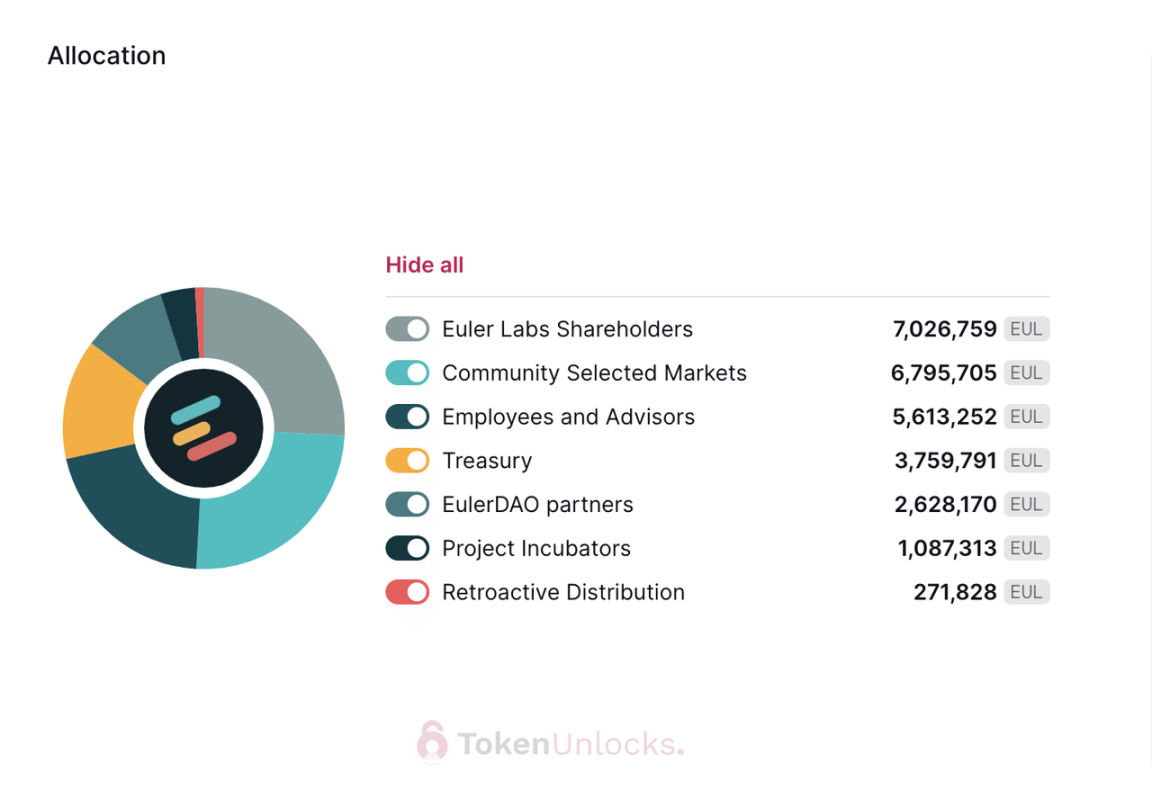Click the EUL badge next to 7,026,759
This screenshot has width=1152, height=808.
(1026, 329)
